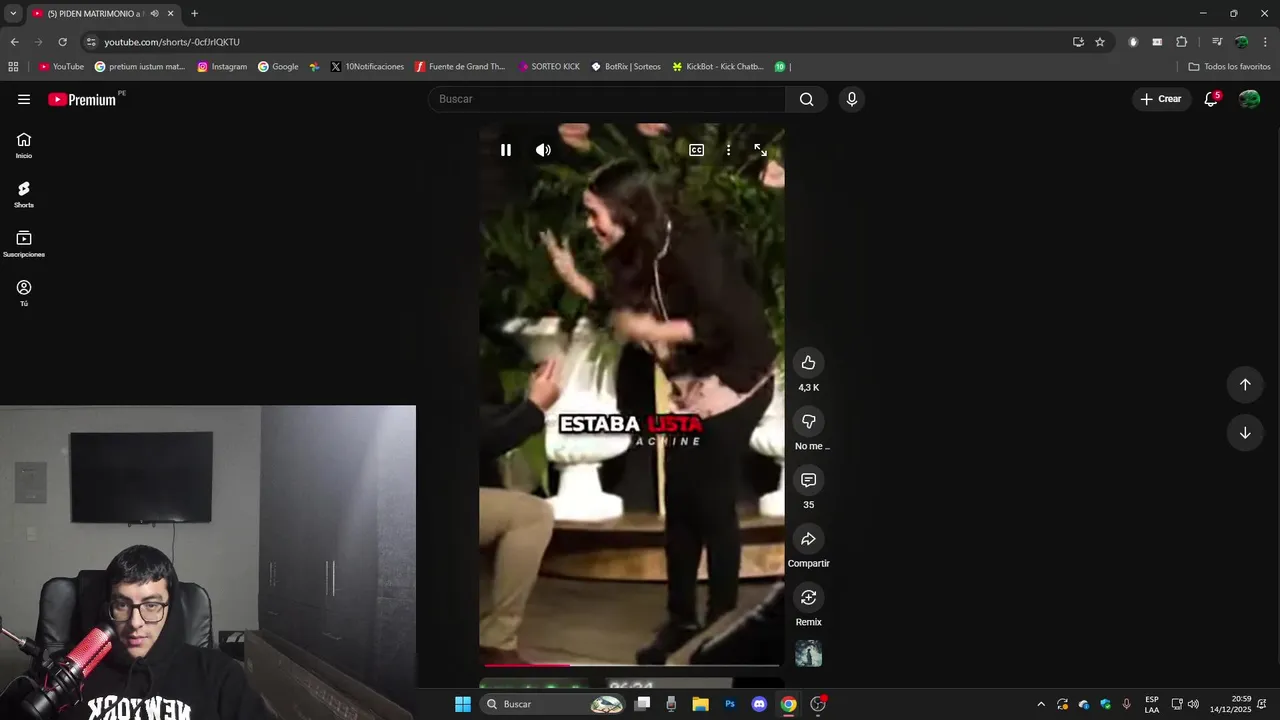This screenshot has width=1280, height=720.
Task: Open Inicio in the sidebar
Action: click(x=24, y=146)
